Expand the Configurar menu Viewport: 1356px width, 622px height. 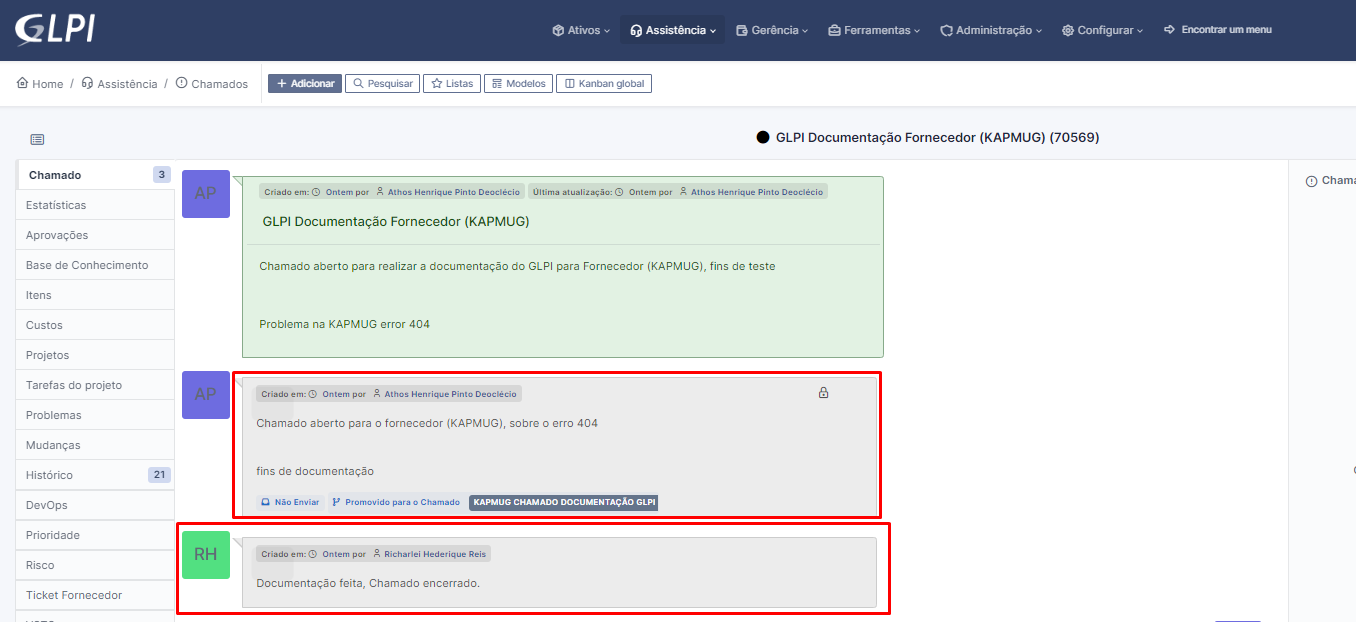(1102, 30)
